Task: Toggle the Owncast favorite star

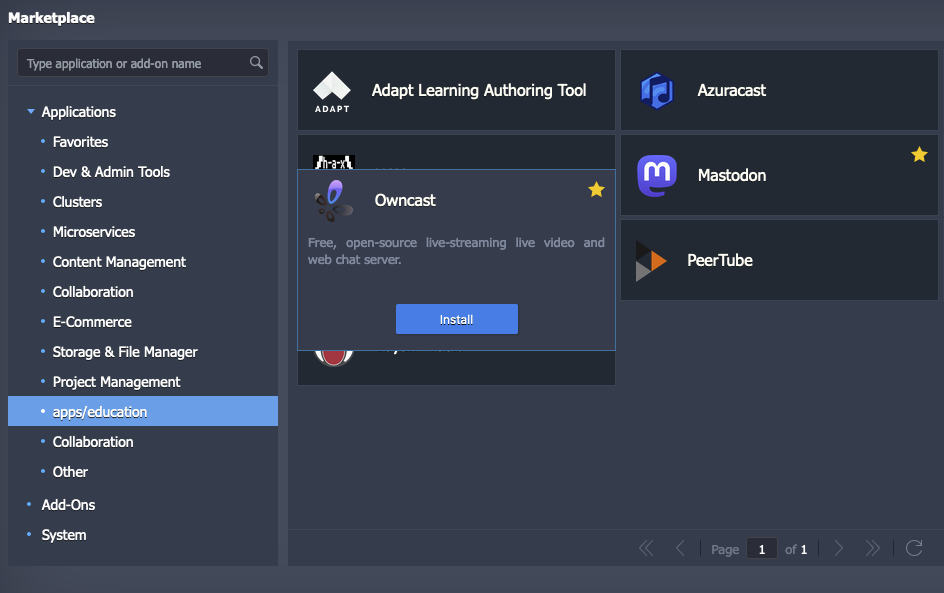Action: [596, 190]
